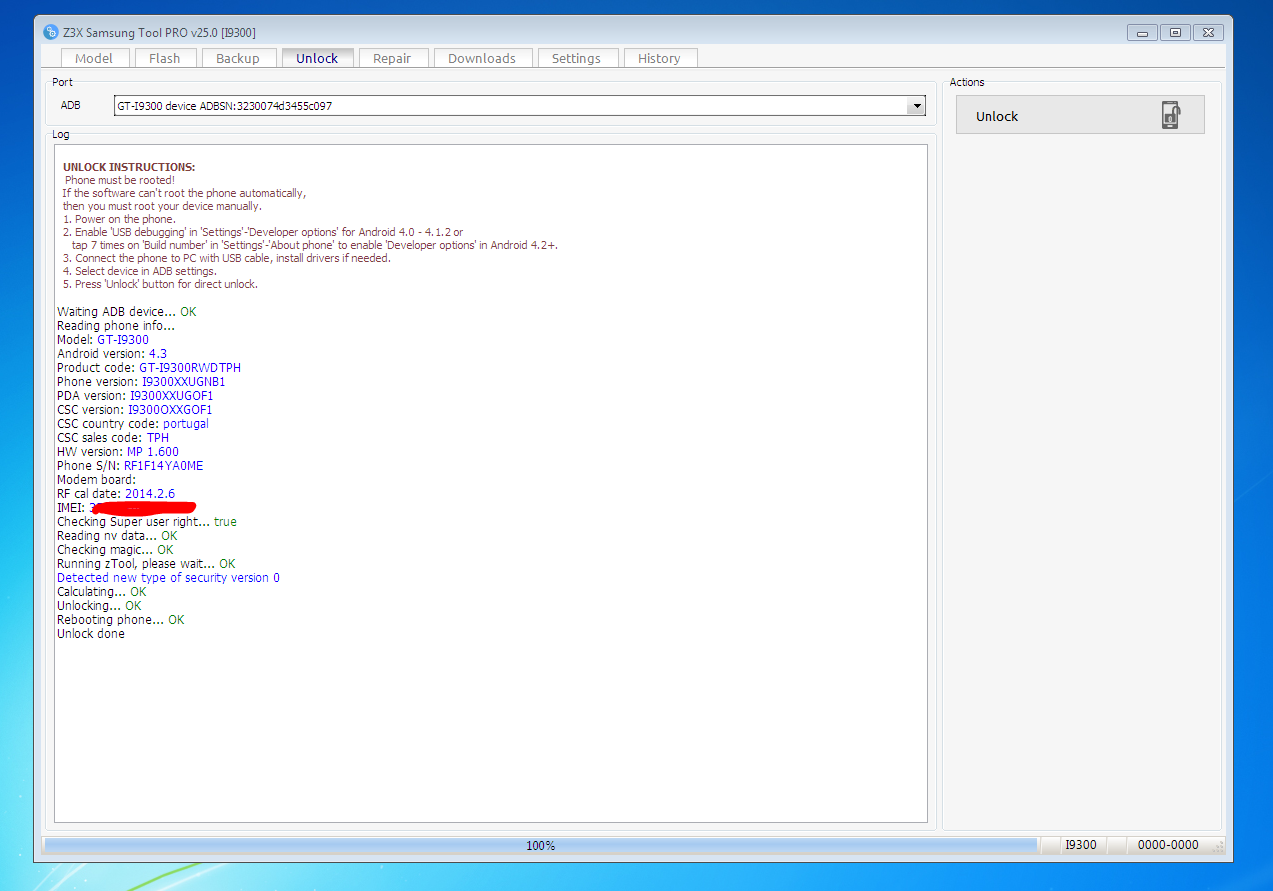This screenshot has height=891, width=1273.
Task: Click 'Checking Super user right... true' line
Action: pos(147,522)
